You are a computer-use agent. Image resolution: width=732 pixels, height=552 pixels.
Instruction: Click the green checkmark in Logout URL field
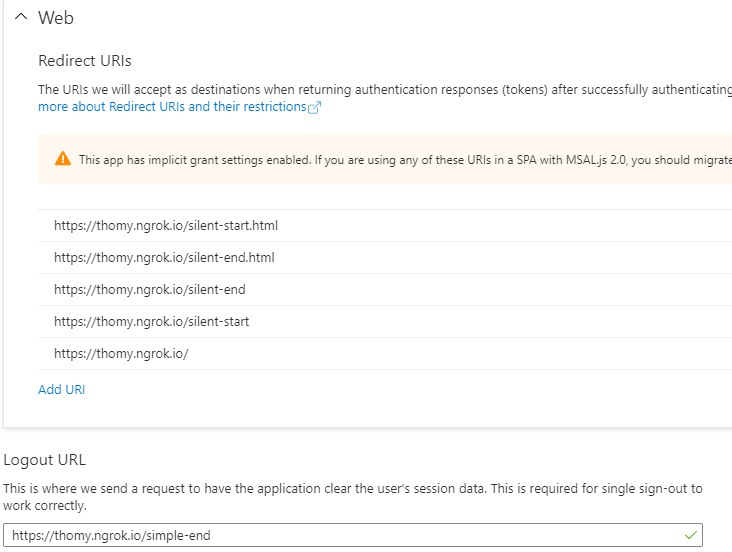(691, 535)
